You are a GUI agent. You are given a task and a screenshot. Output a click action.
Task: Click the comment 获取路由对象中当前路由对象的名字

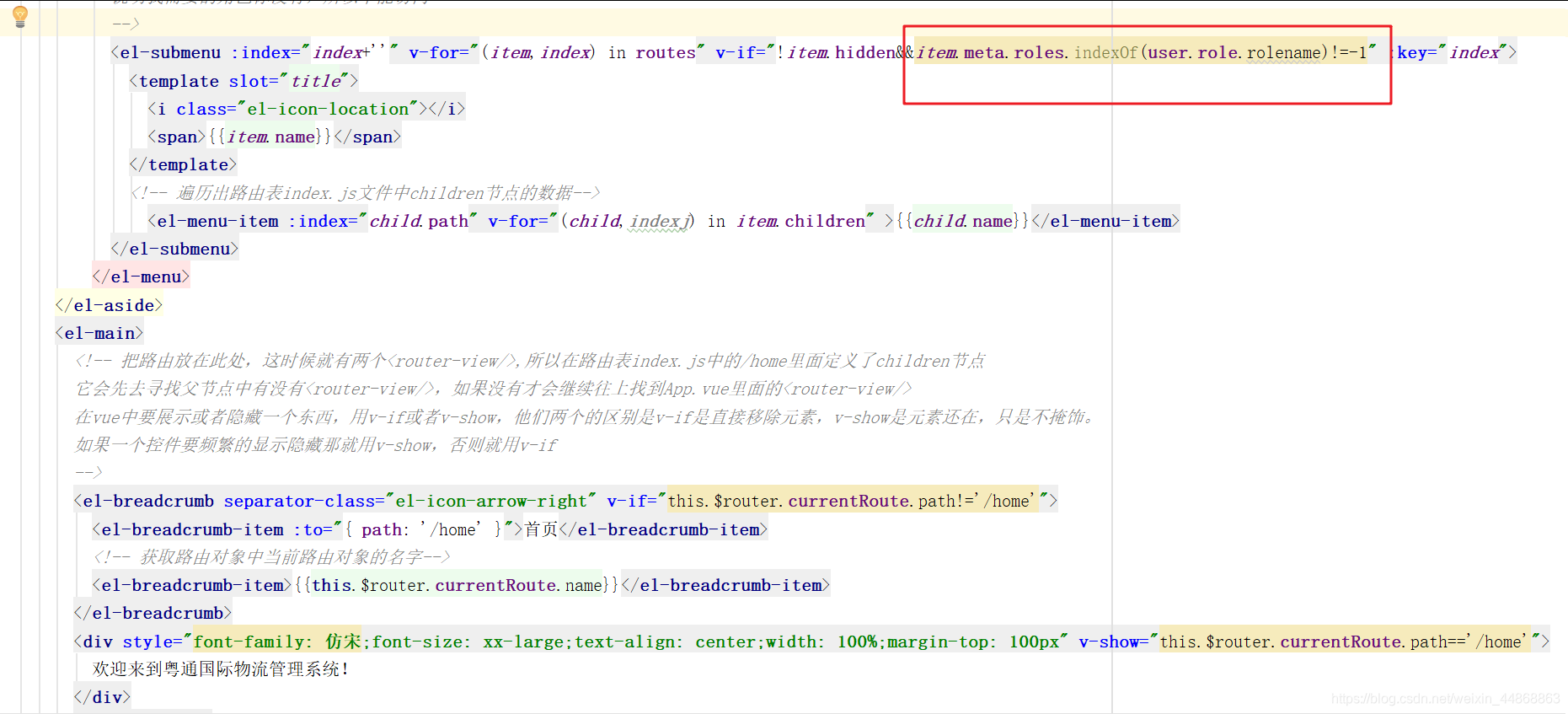point(271,556)
